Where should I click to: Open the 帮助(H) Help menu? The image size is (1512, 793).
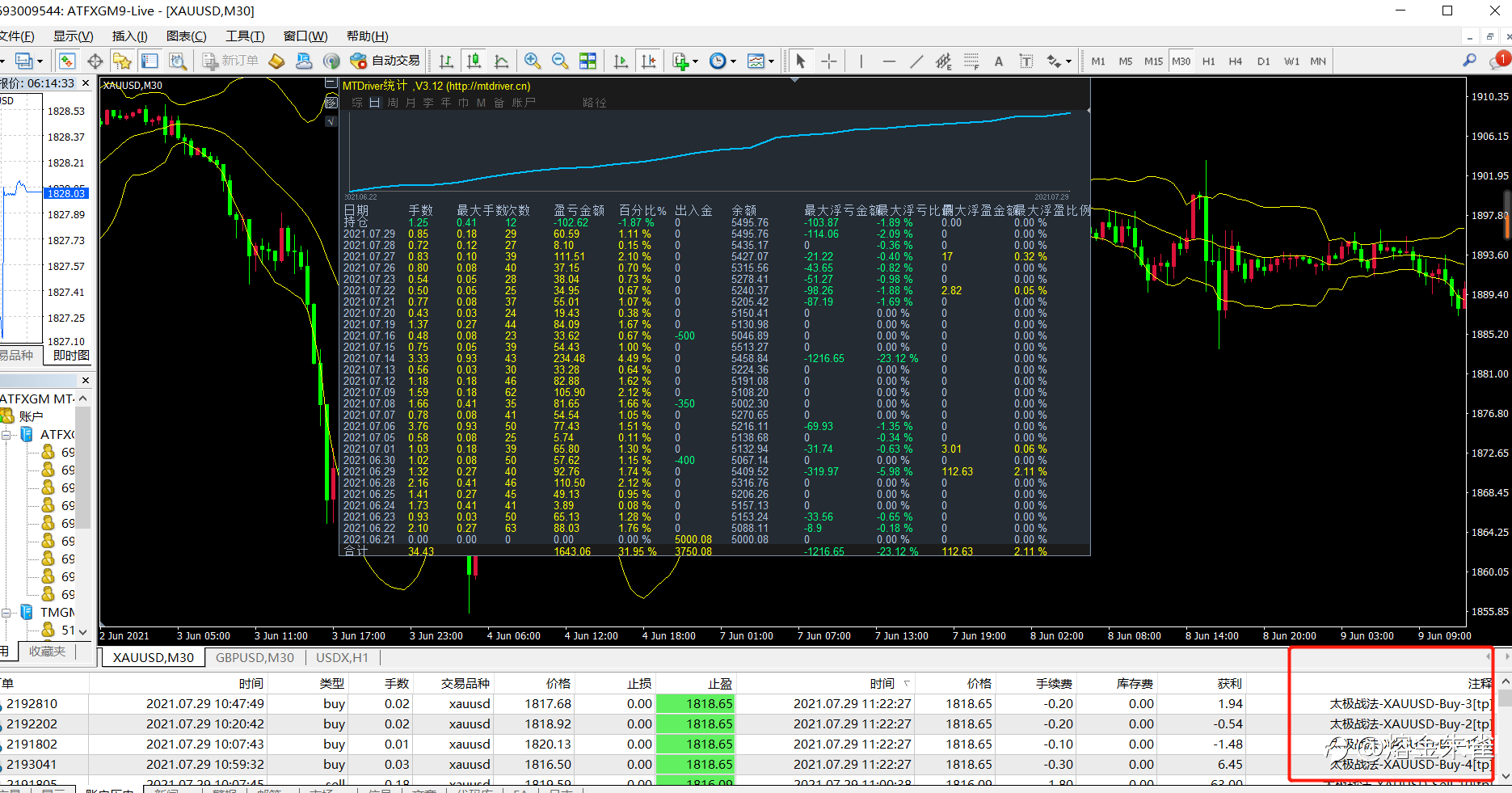tap(368, 36)
